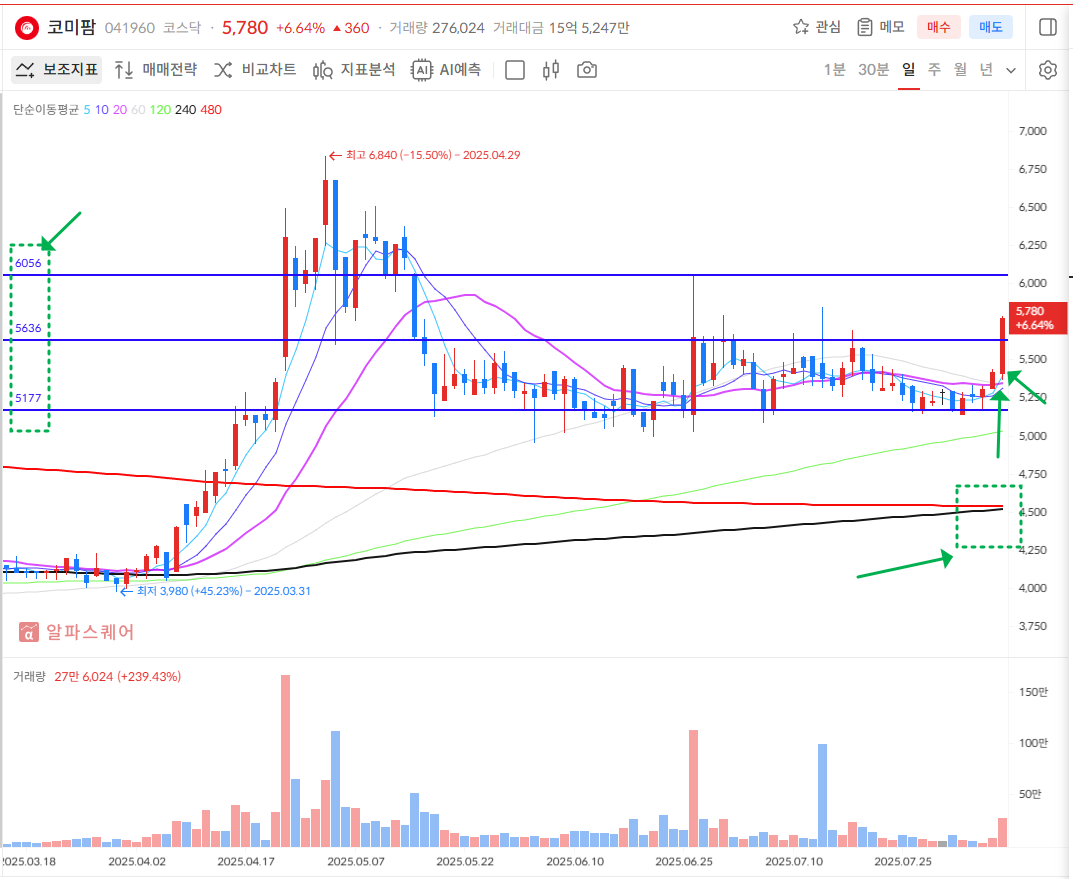1073x879 pixels.
Task: Open chart settings gear icon
Action: 1048,70
